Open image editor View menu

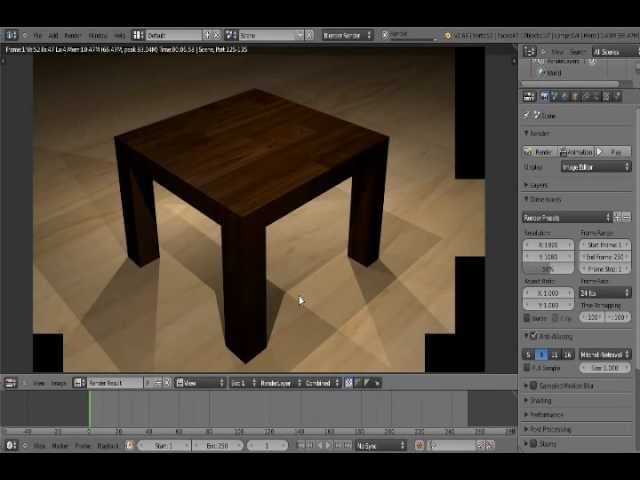pyautogui.click(x=38, y=383)
